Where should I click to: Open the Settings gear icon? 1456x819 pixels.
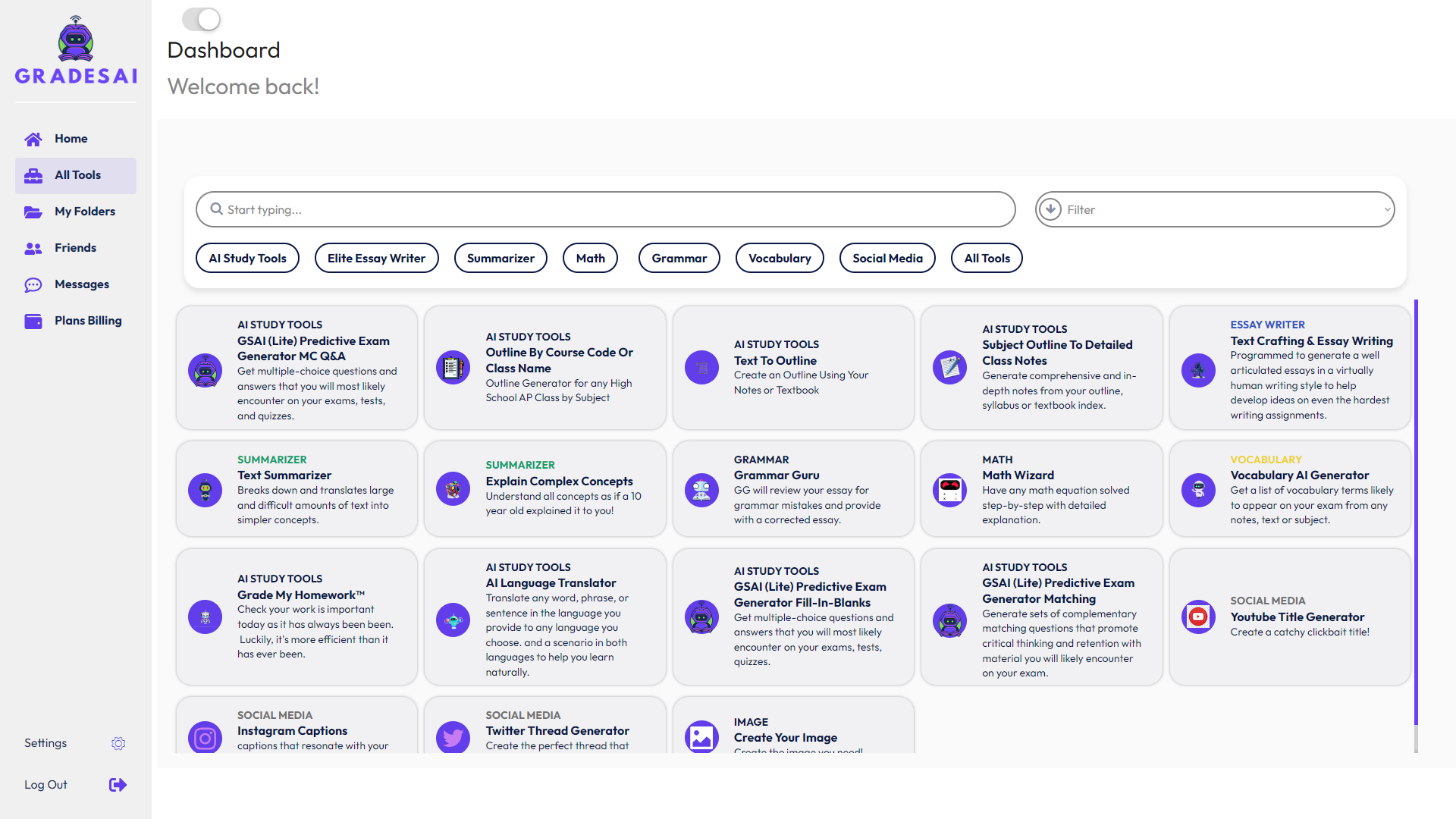pos(118,743)
